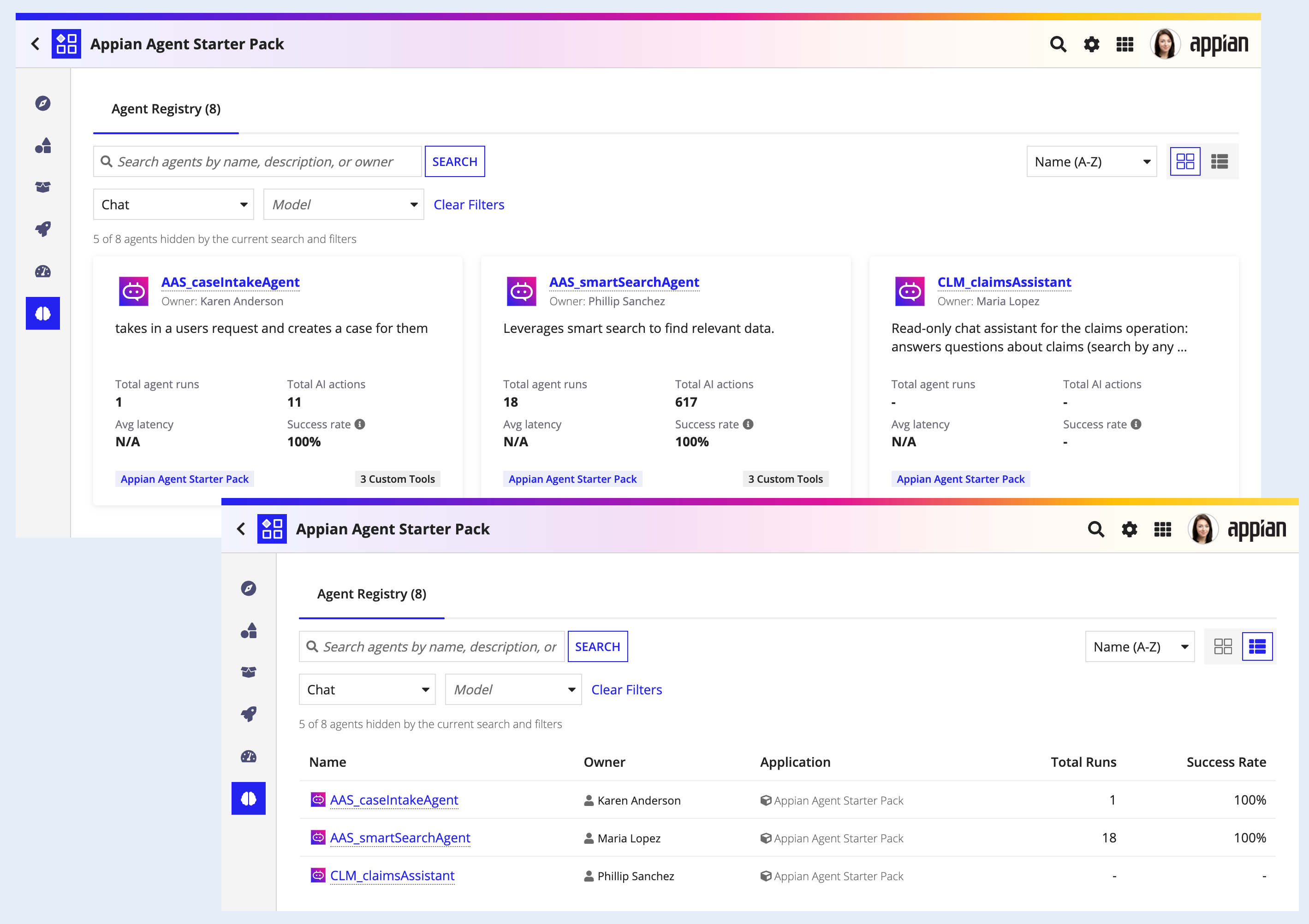Open AAS_caseIntakeAgent link in bottom list

pos(394,800)
